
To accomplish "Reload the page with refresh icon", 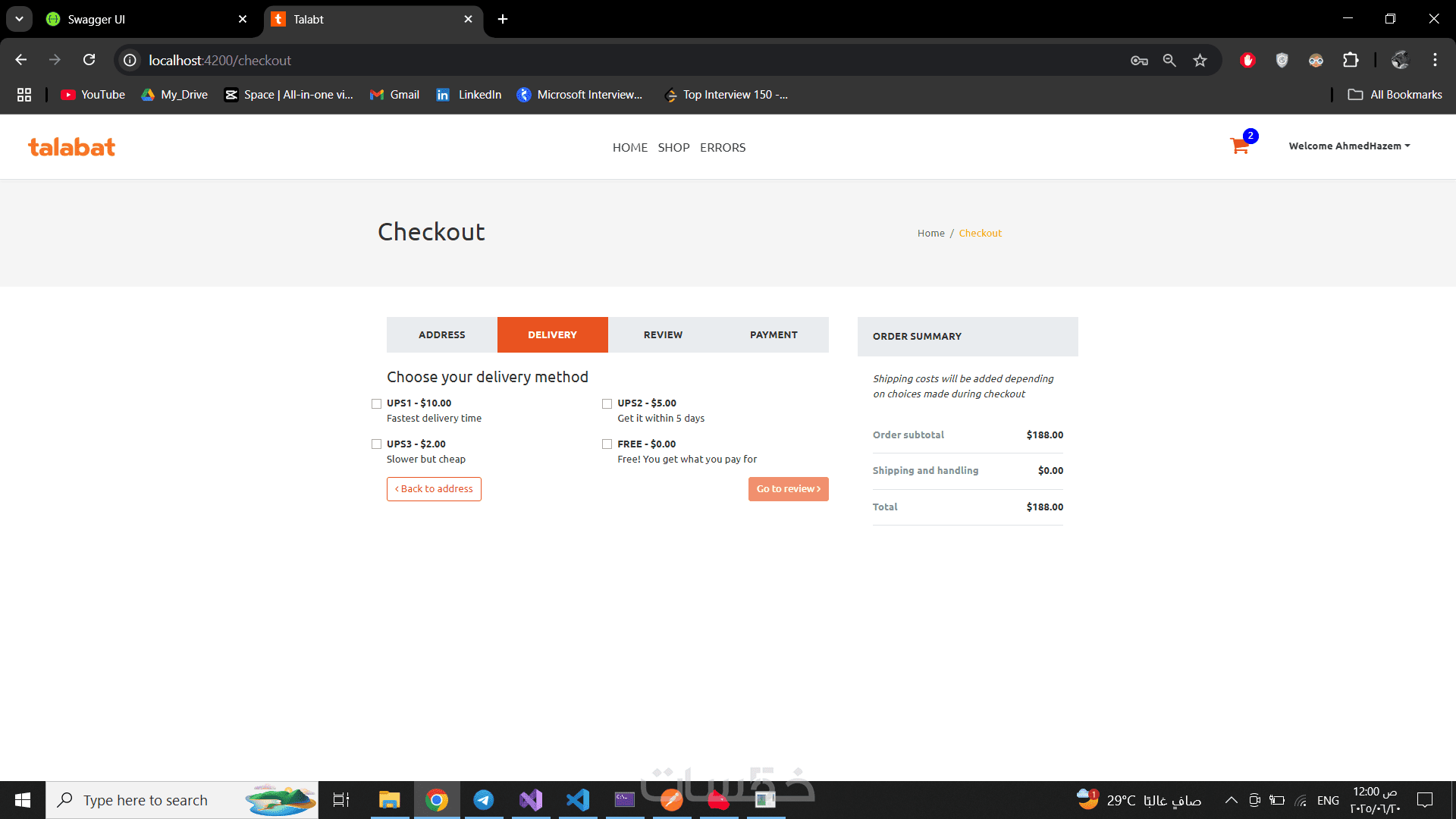I will pos(89,60).
